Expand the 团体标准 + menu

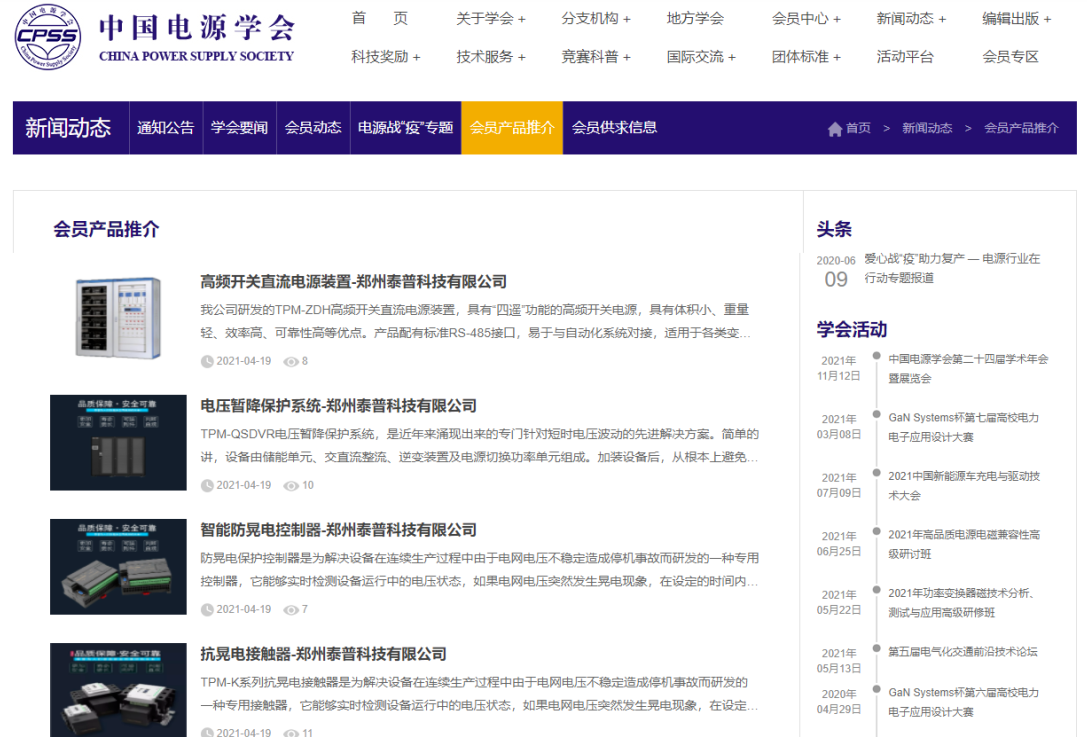pos(806,57)
